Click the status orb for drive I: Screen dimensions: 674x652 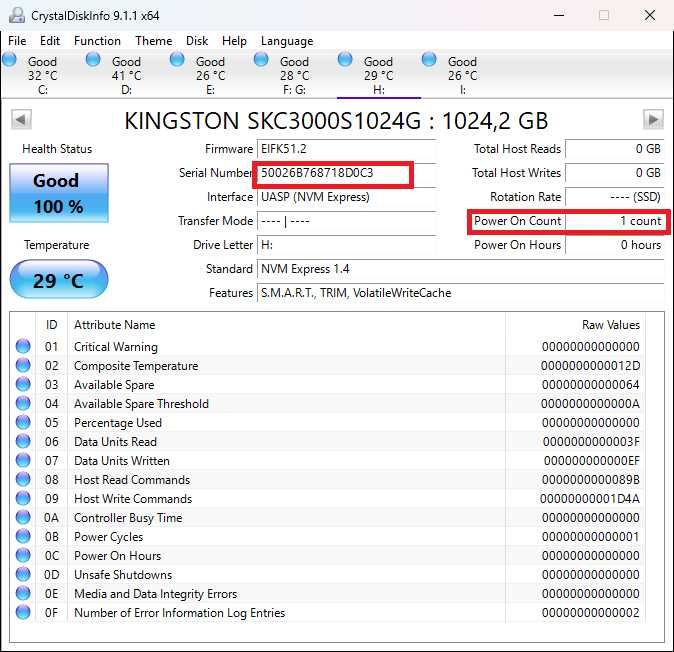[429, 59]
